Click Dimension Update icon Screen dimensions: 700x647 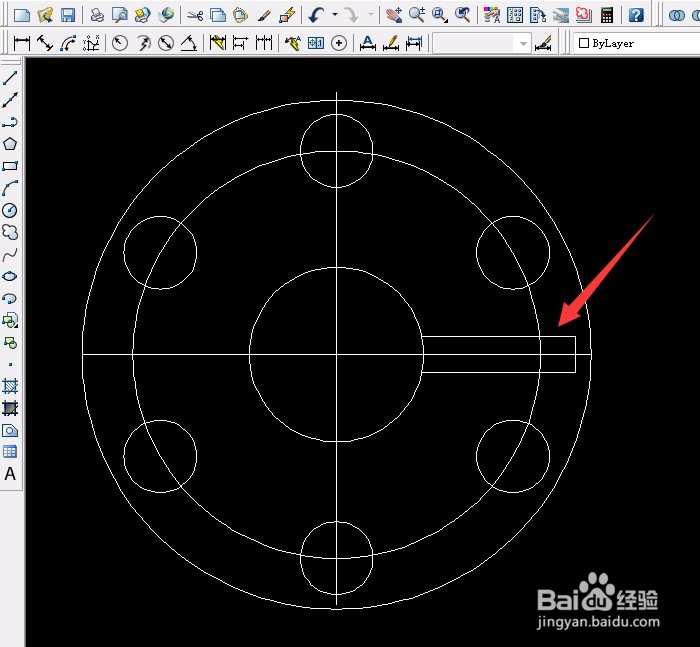pyautogui.click(x=414, y=43)
